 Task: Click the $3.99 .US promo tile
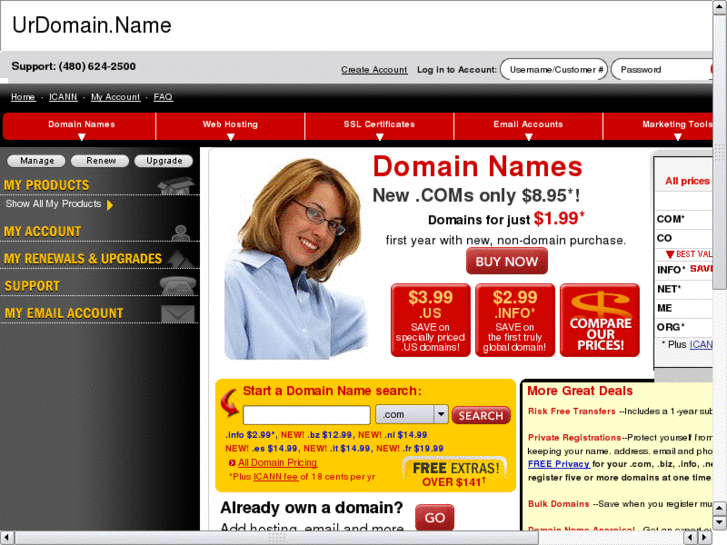[431, 320]
